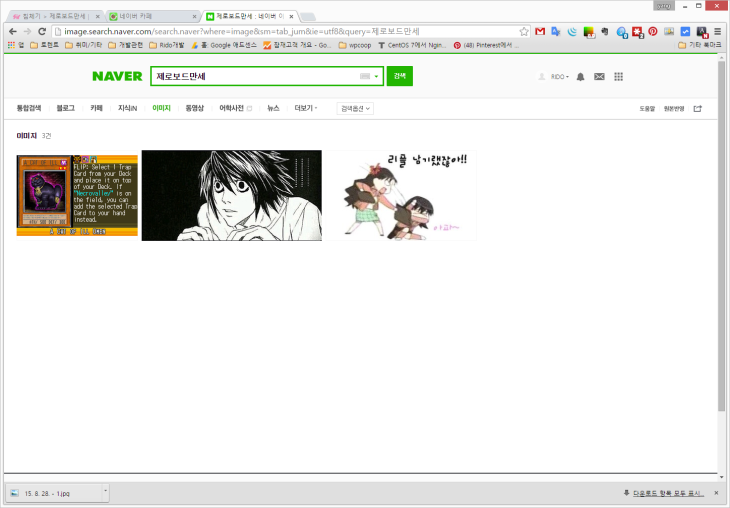Click the green 검색 search button

[399, 76]
